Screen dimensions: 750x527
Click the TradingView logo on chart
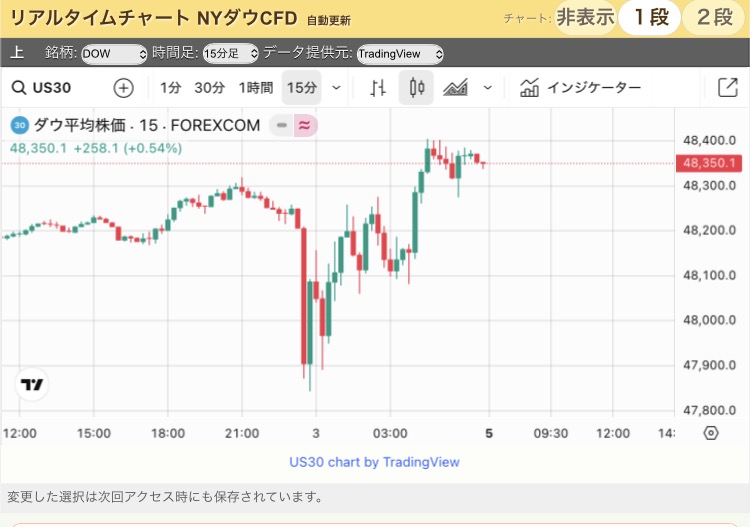(32, 385)
